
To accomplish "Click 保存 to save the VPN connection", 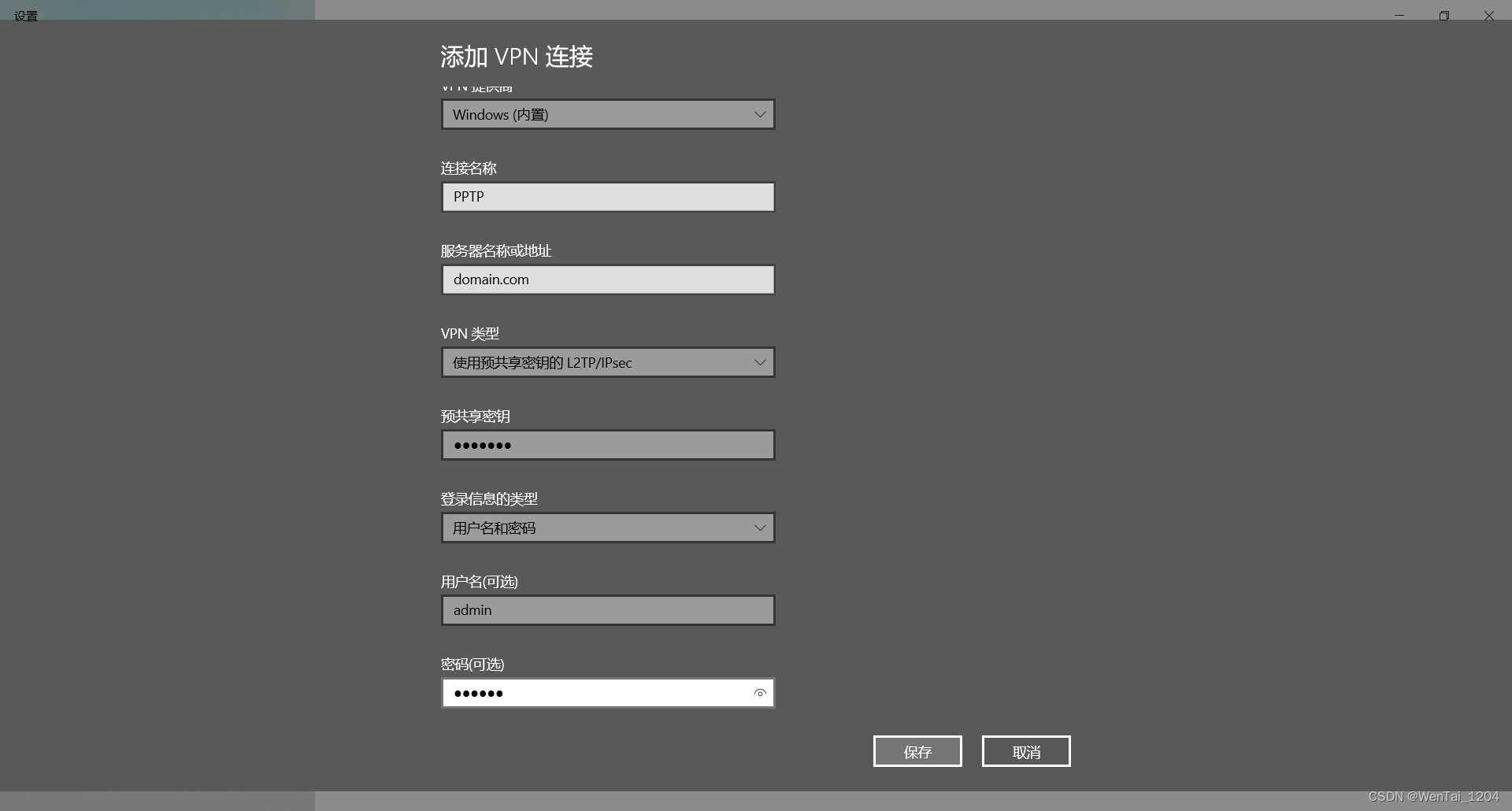I will tap(917, 750).
